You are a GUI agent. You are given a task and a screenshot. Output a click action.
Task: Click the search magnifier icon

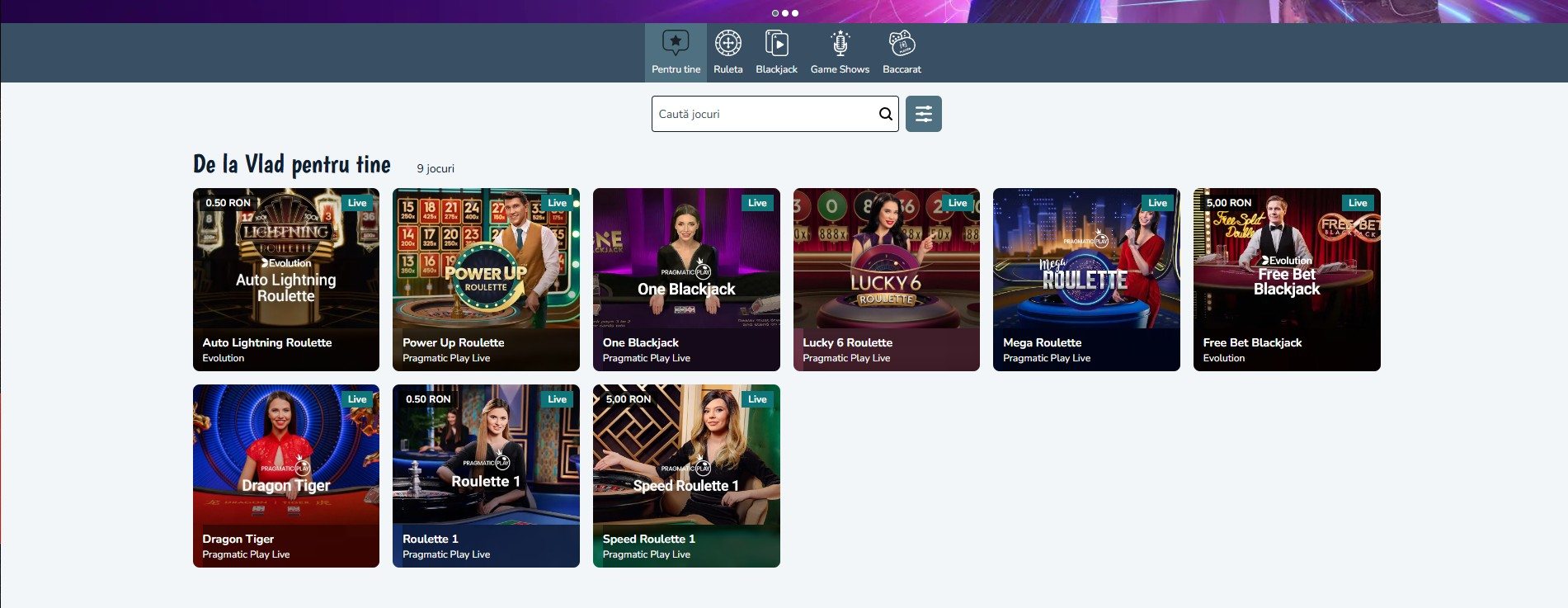click(x=885, y=114)
